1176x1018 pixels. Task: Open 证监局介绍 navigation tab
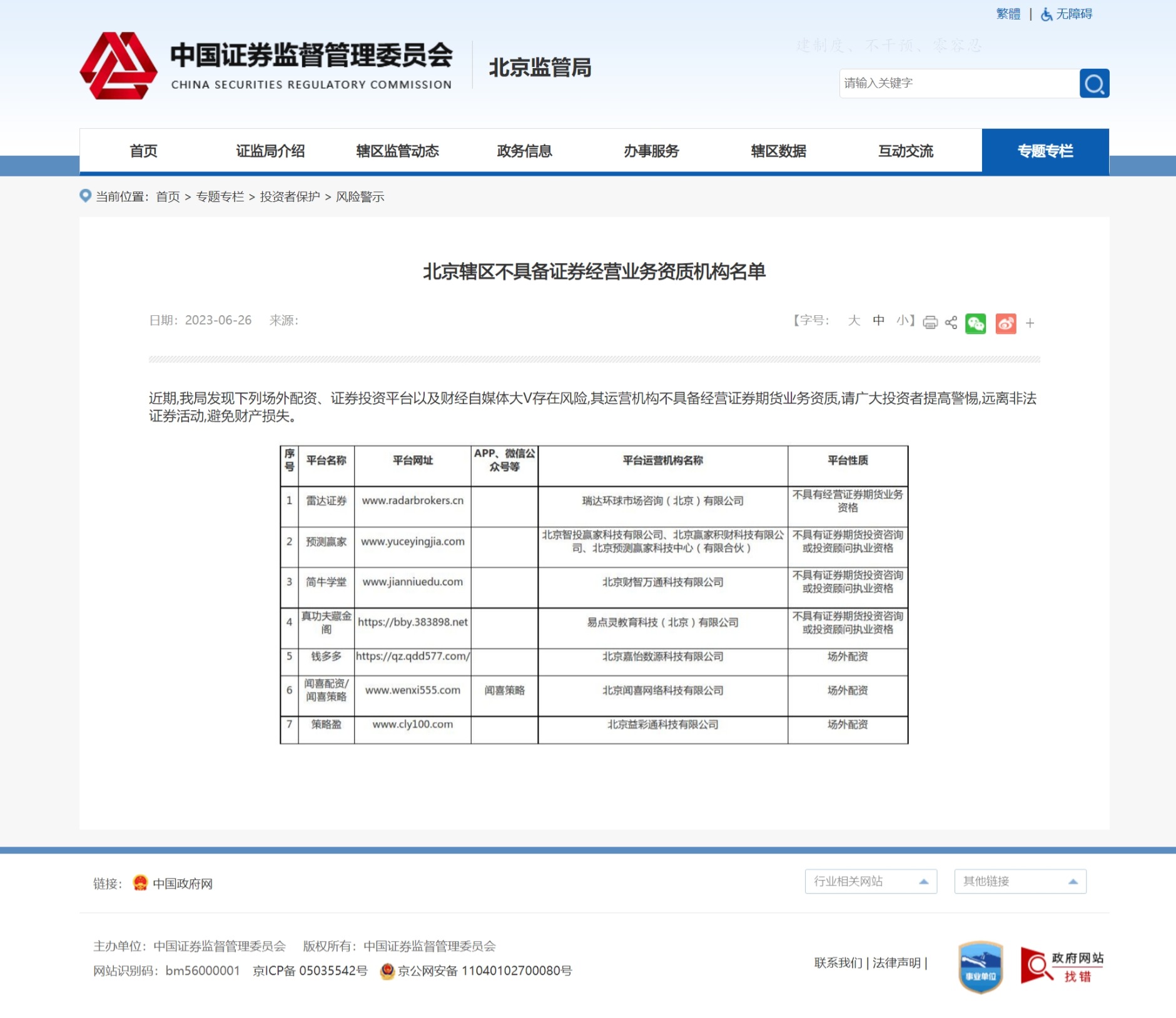pyautogui.click(x=270, y=151)
